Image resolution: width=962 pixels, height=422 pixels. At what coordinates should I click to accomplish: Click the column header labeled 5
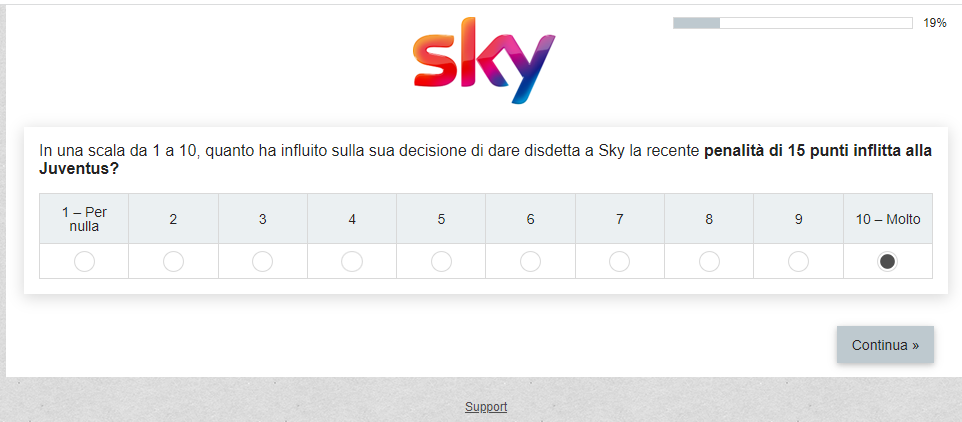click(441, 219)
